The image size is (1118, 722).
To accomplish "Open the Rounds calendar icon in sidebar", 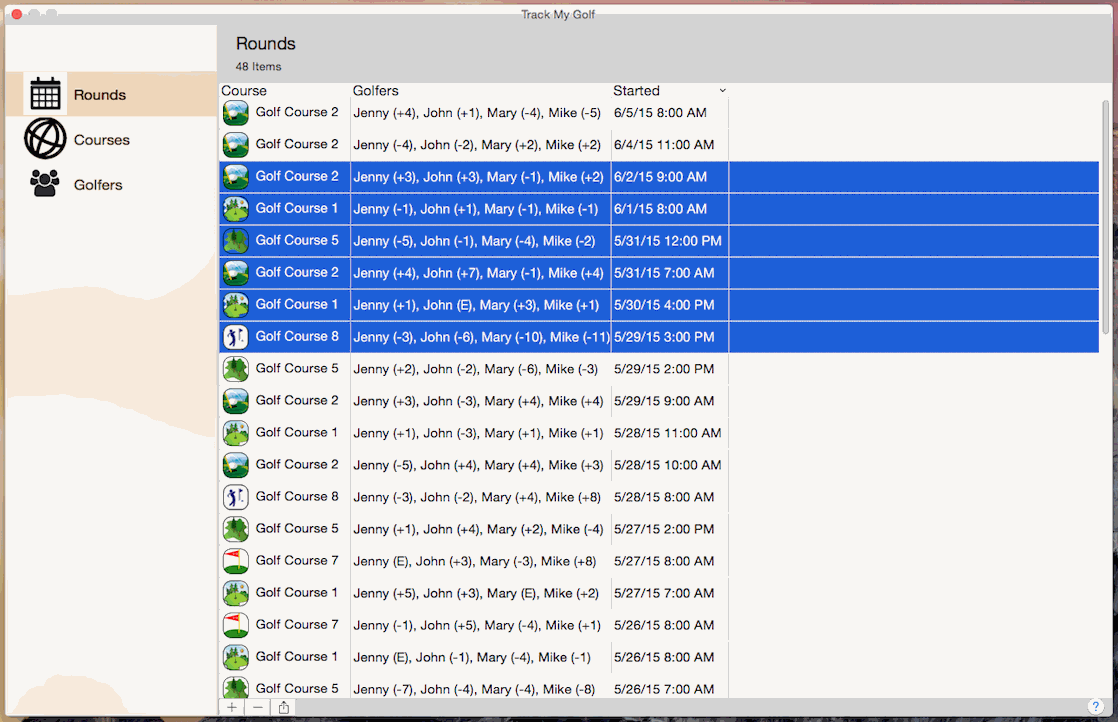I will point(45,94).
